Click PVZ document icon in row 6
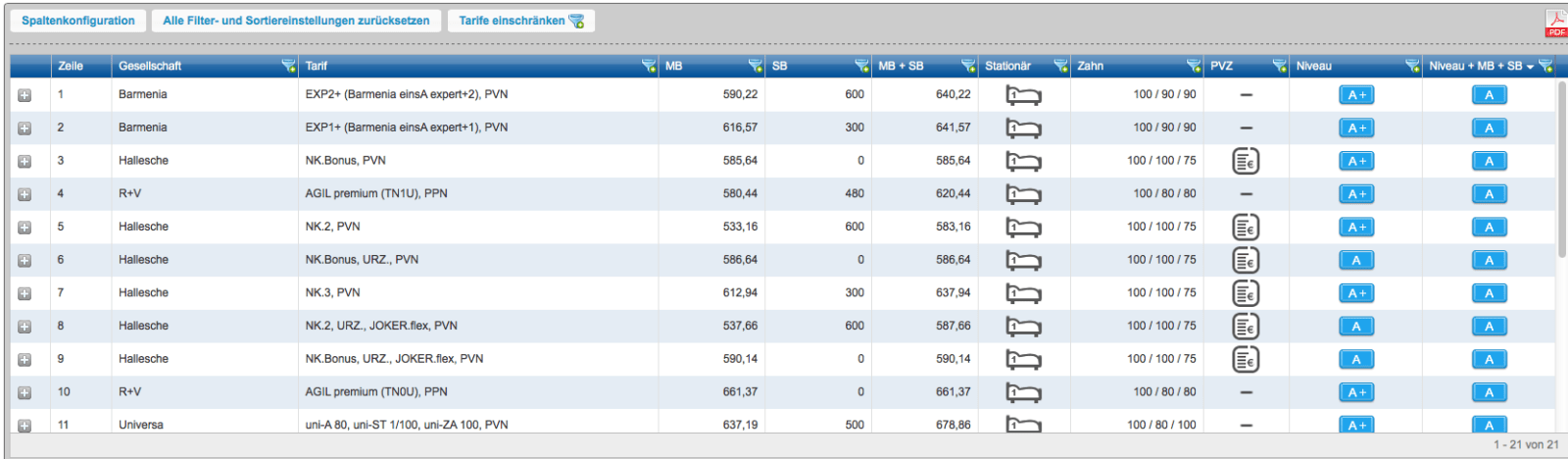Image resolution: width=1568 pixels, height=459 pixels. pos(1246,260)
